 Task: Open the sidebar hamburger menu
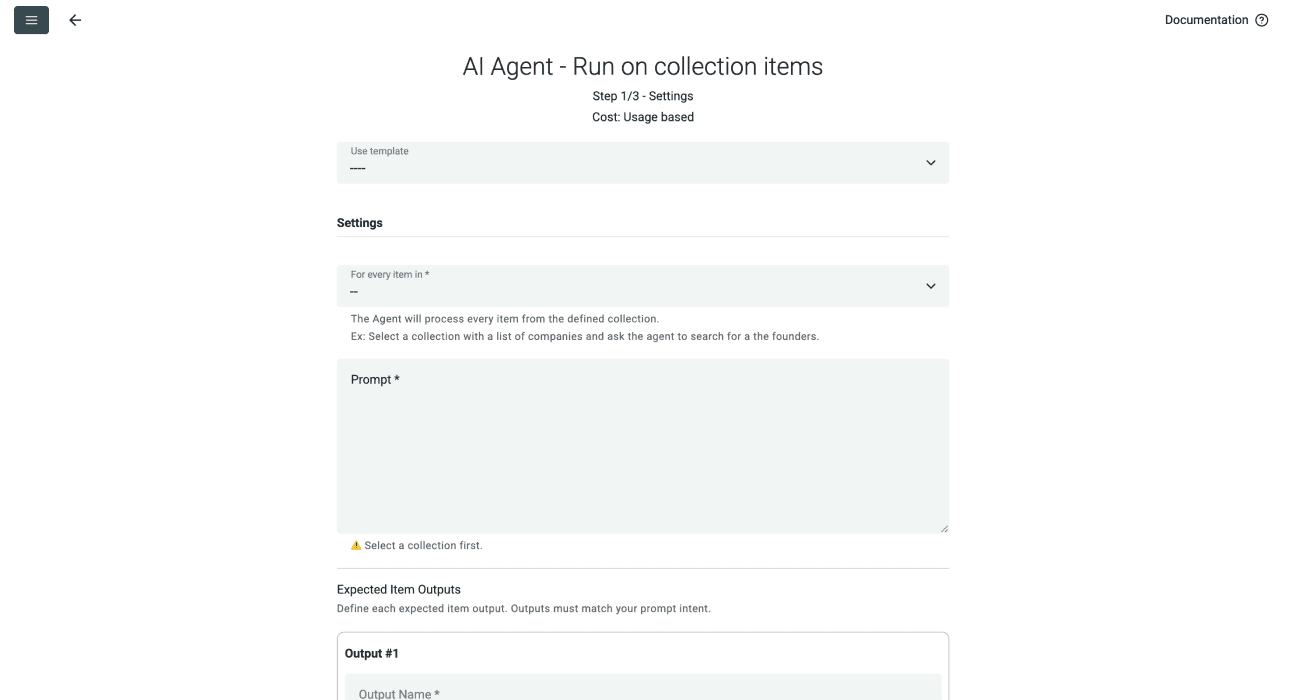[x=30, y=19]
